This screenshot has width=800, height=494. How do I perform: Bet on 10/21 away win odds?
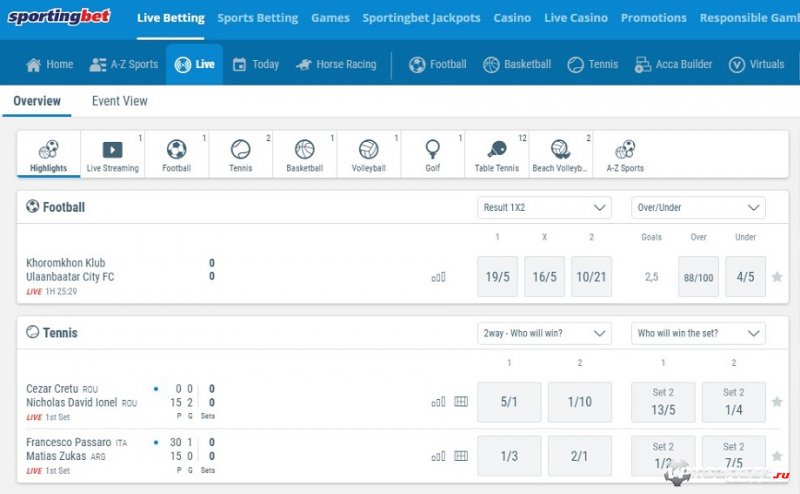(x=591, y=277)
